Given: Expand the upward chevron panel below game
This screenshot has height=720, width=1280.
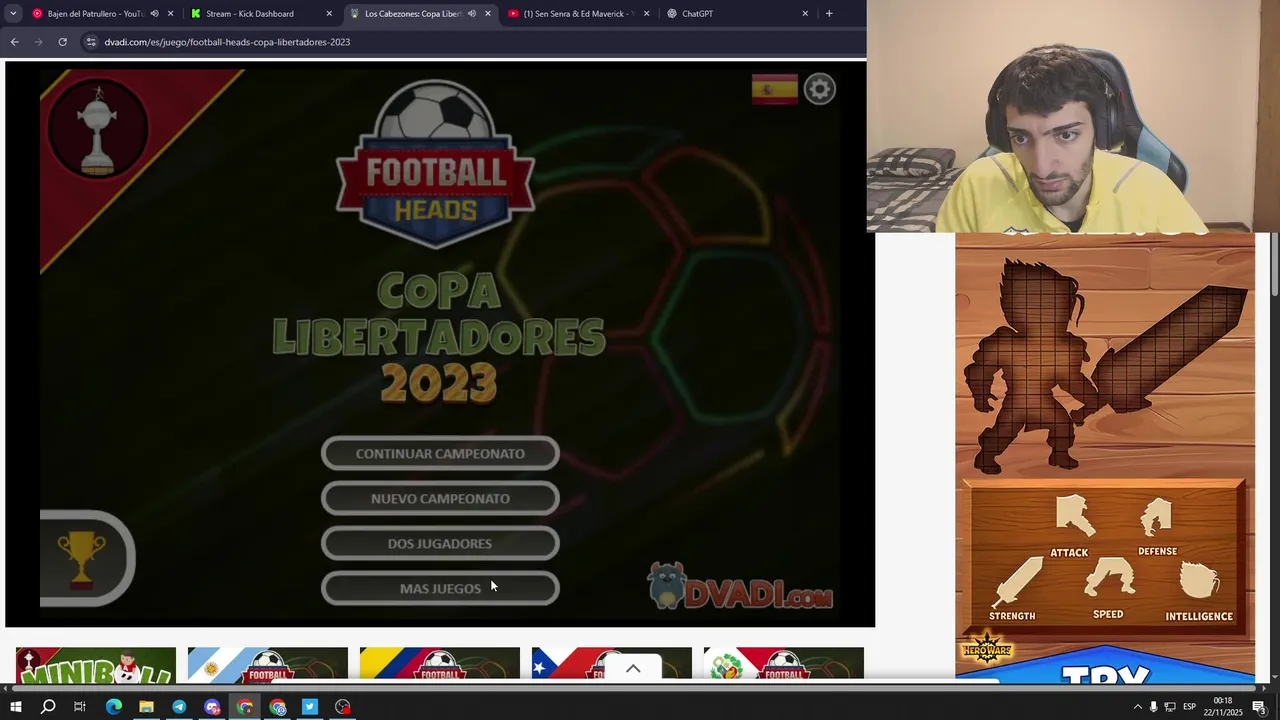Looking at the screenshot, I should coord(633,668).
